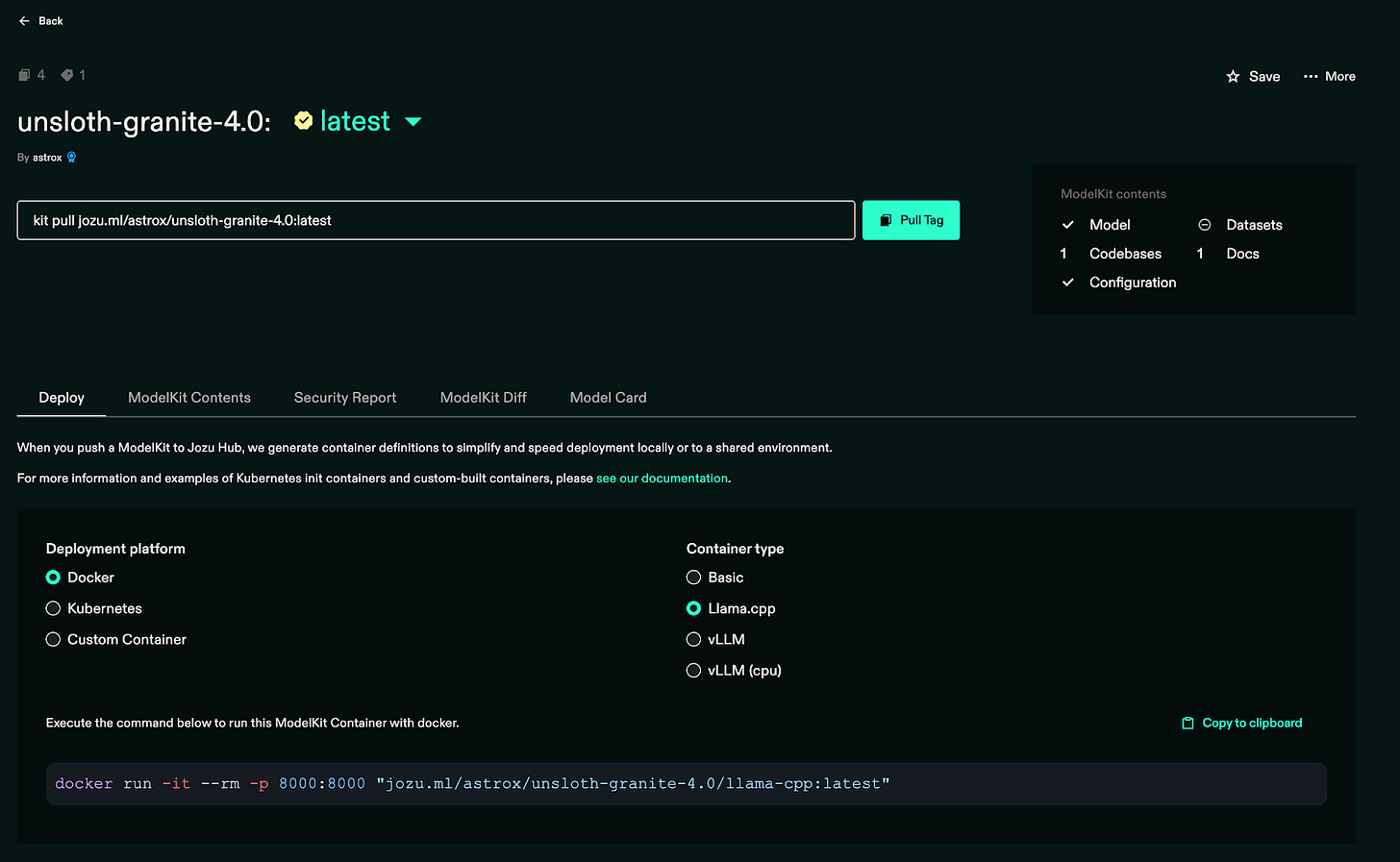Click the tag count icon showing 1
Screen dimensions: 1400x862
coord(66,75)
